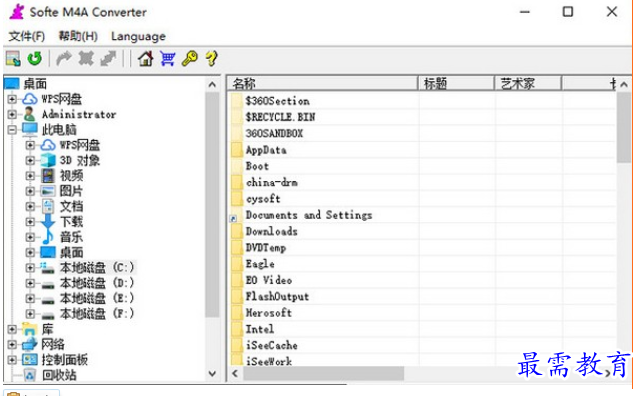
Task: Select the root 桌面 tree item
Action: tap(35, 84)
